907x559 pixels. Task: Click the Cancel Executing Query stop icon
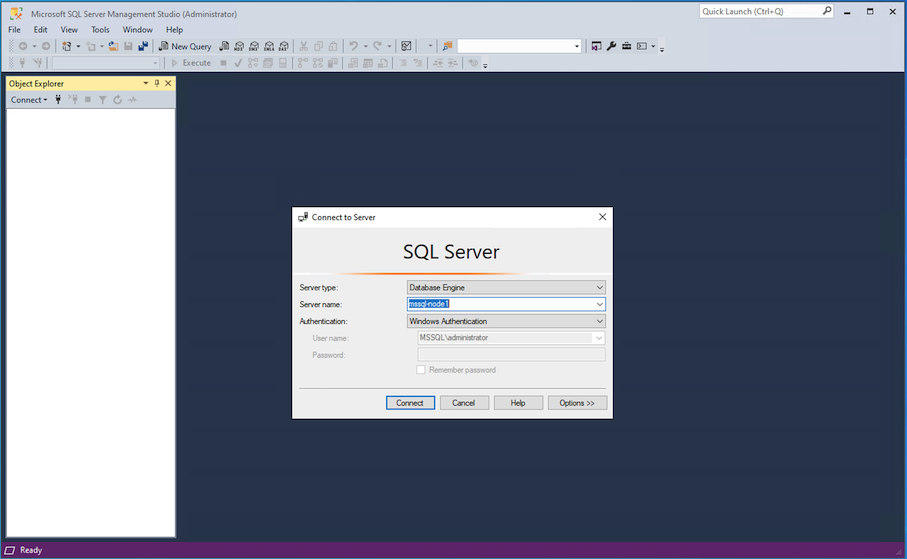[223, 63]
